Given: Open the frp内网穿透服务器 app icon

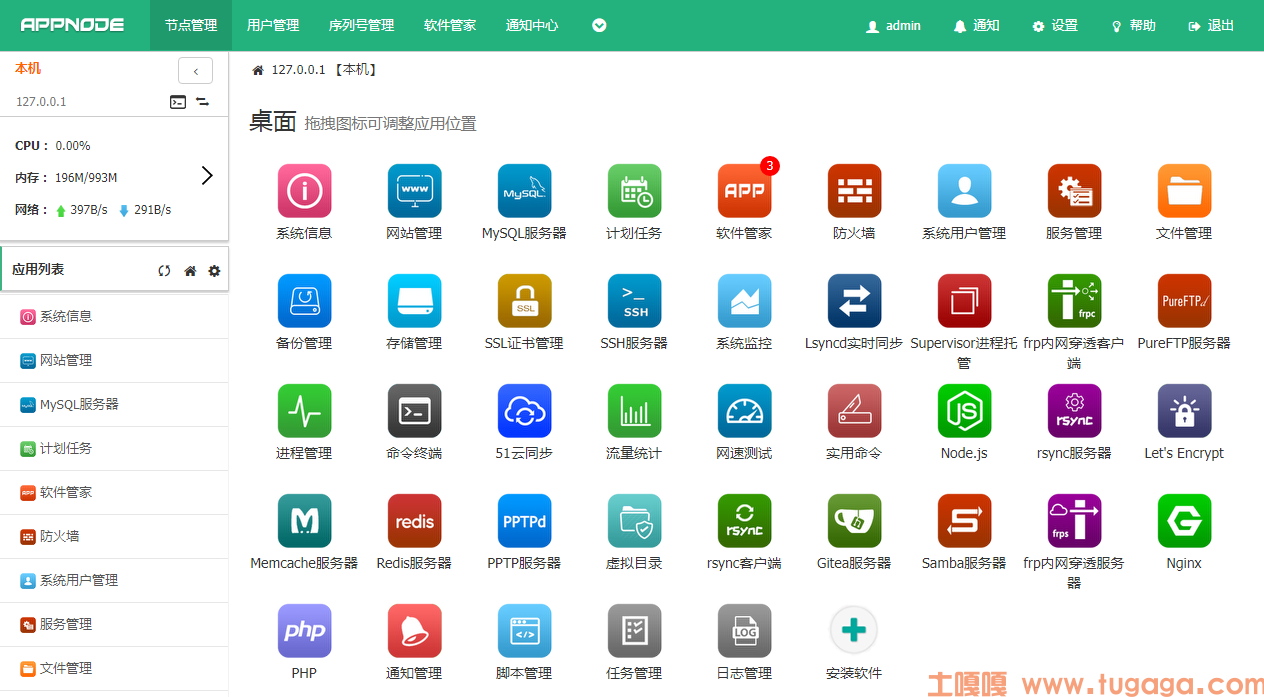Looking at the screenshot, I should click(x=1074, y=521).
